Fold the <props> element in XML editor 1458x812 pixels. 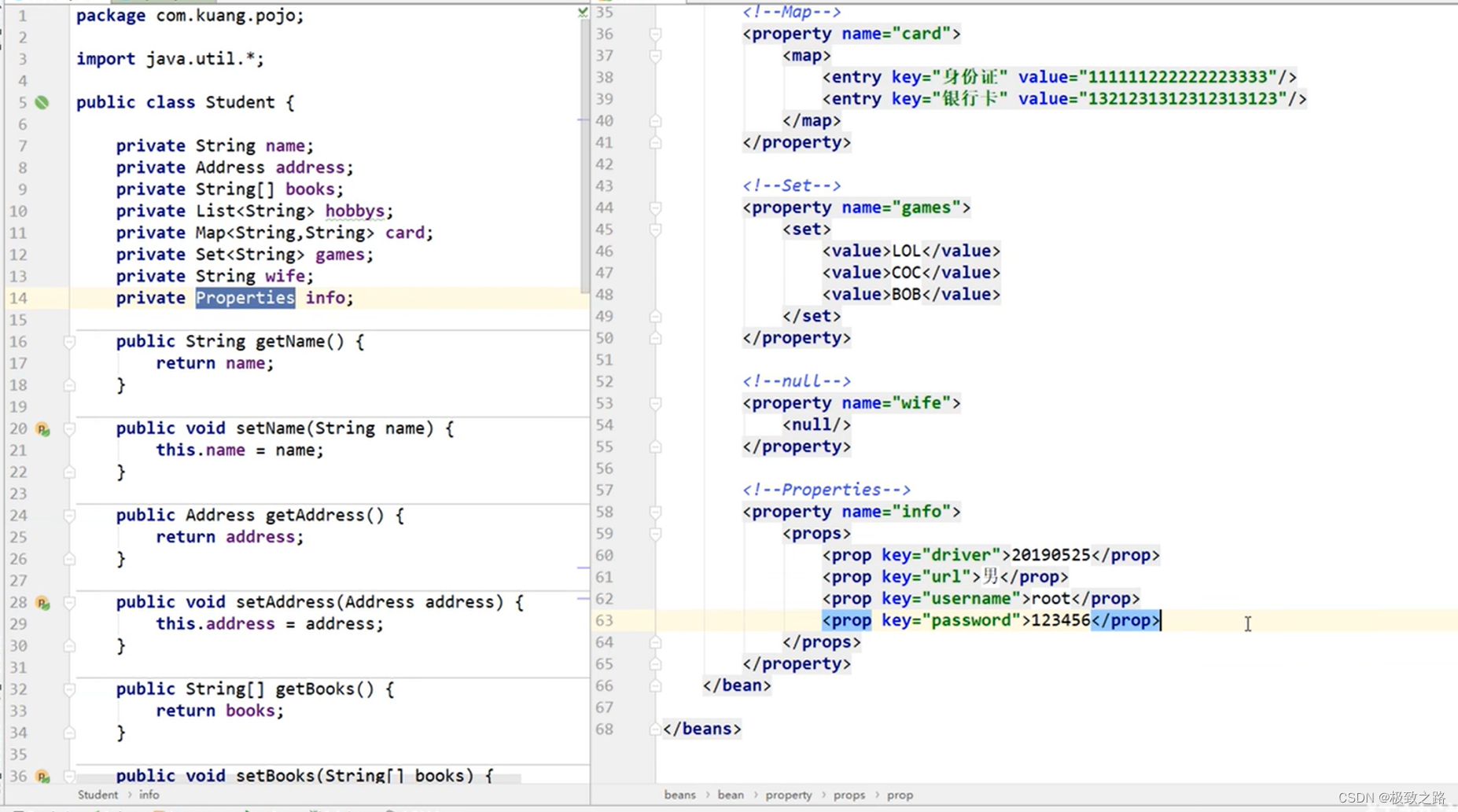(655, 534)
